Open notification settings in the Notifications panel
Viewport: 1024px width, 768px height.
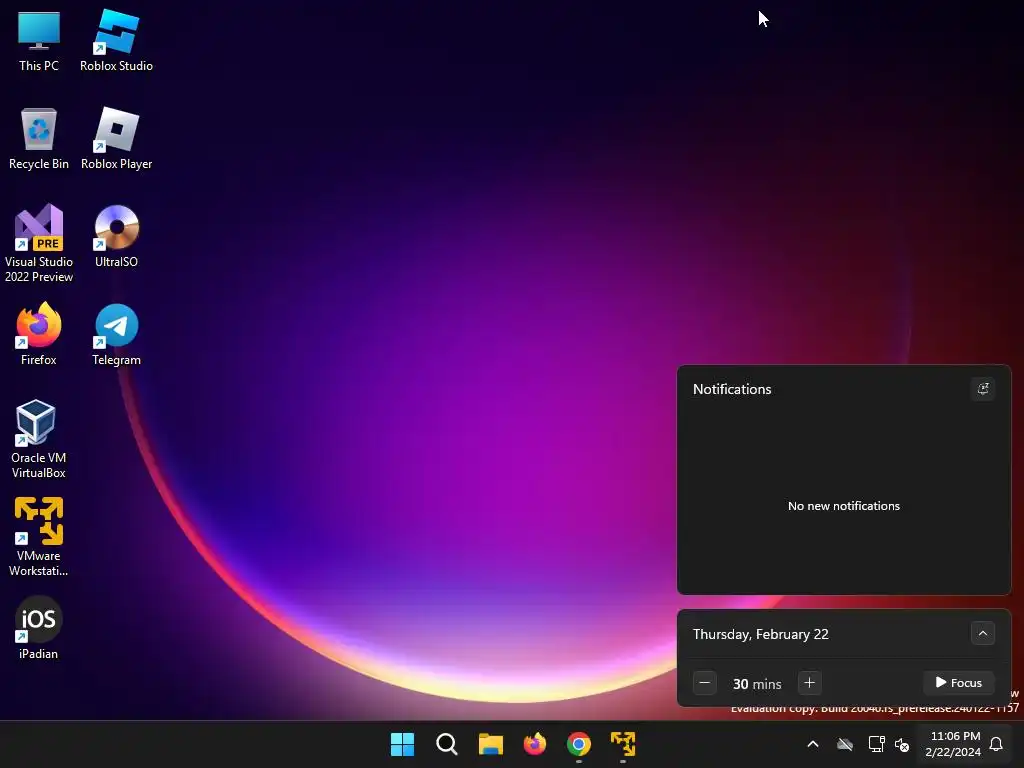[x=983, y=389]
